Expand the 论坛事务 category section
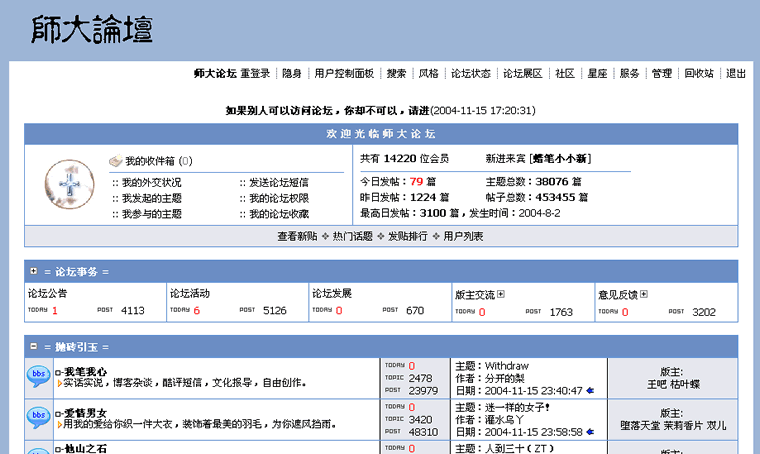The height and width of the screenshot is (454, 760). tap(34, 271)
